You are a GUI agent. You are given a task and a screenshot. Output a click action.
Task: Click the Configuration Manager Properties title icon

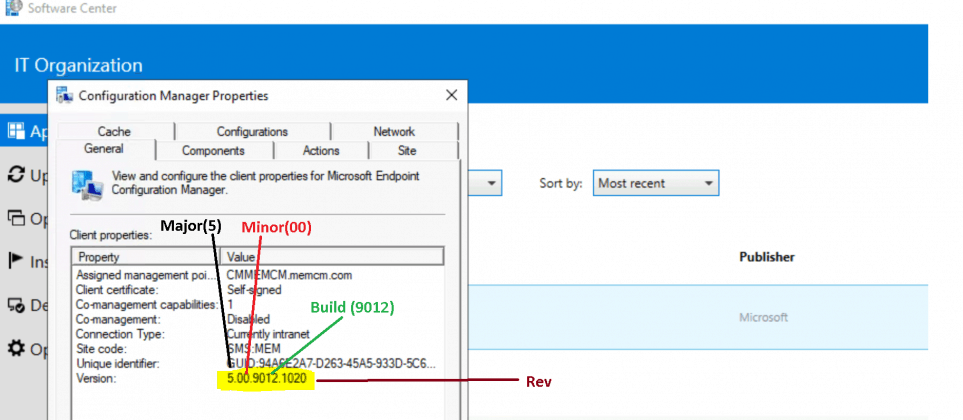coord(64,95)
